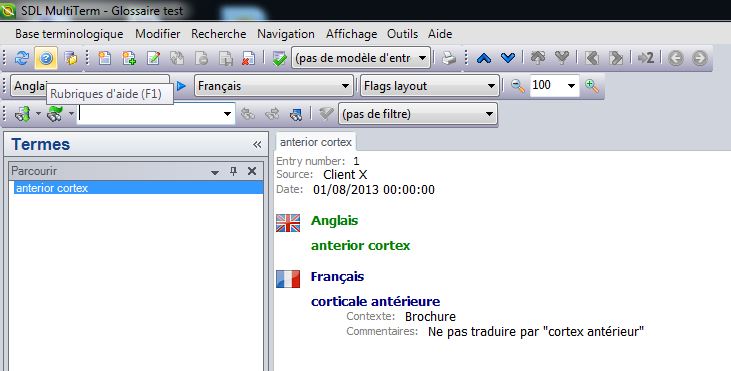731x371 pixels.
Task: Collapse the Termes panel with double chevron
Action: pyautogui.click(x=257, y=144)
